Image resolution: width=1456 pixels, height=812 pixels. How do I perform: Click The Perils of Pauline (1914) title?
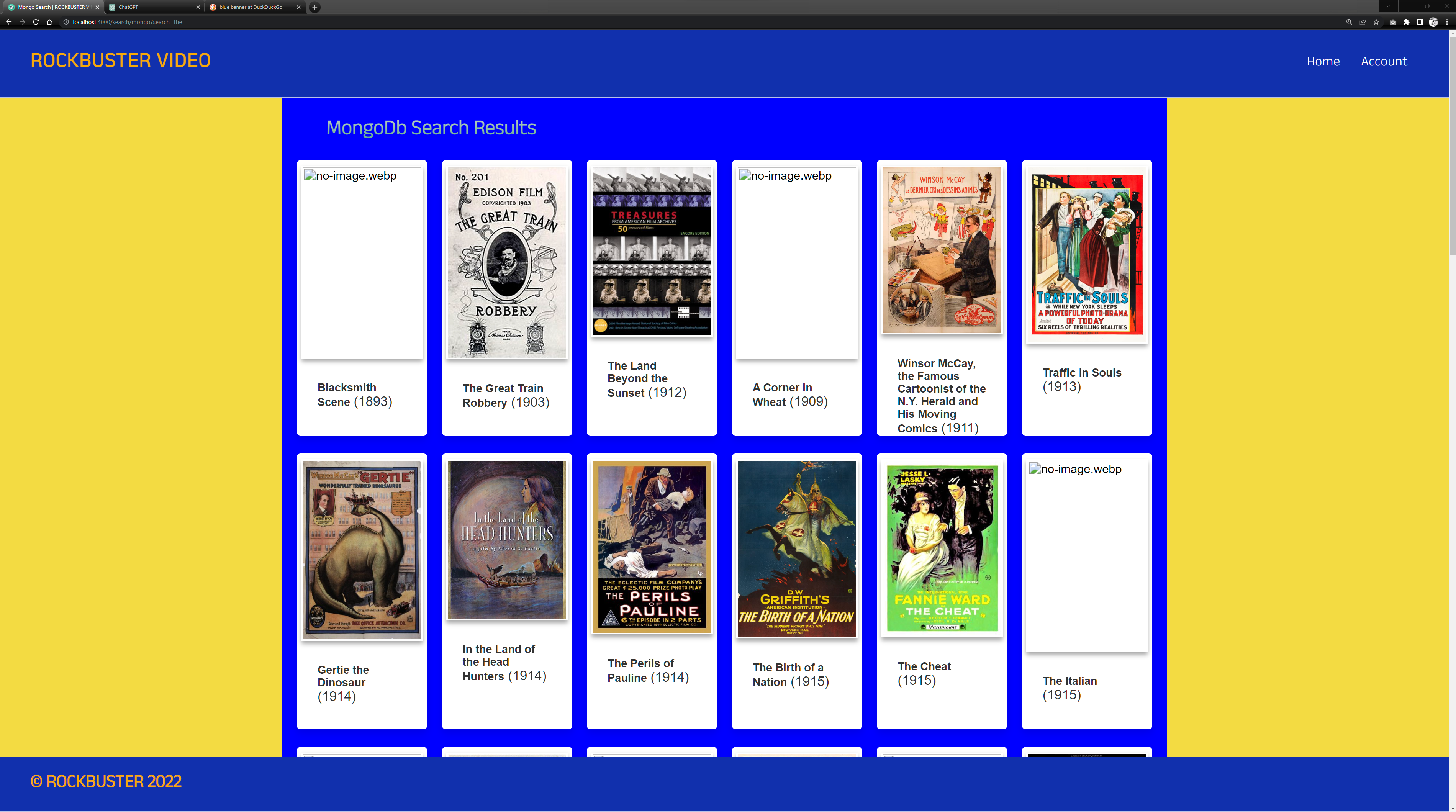pyautogui.click(x=648, y=670)
